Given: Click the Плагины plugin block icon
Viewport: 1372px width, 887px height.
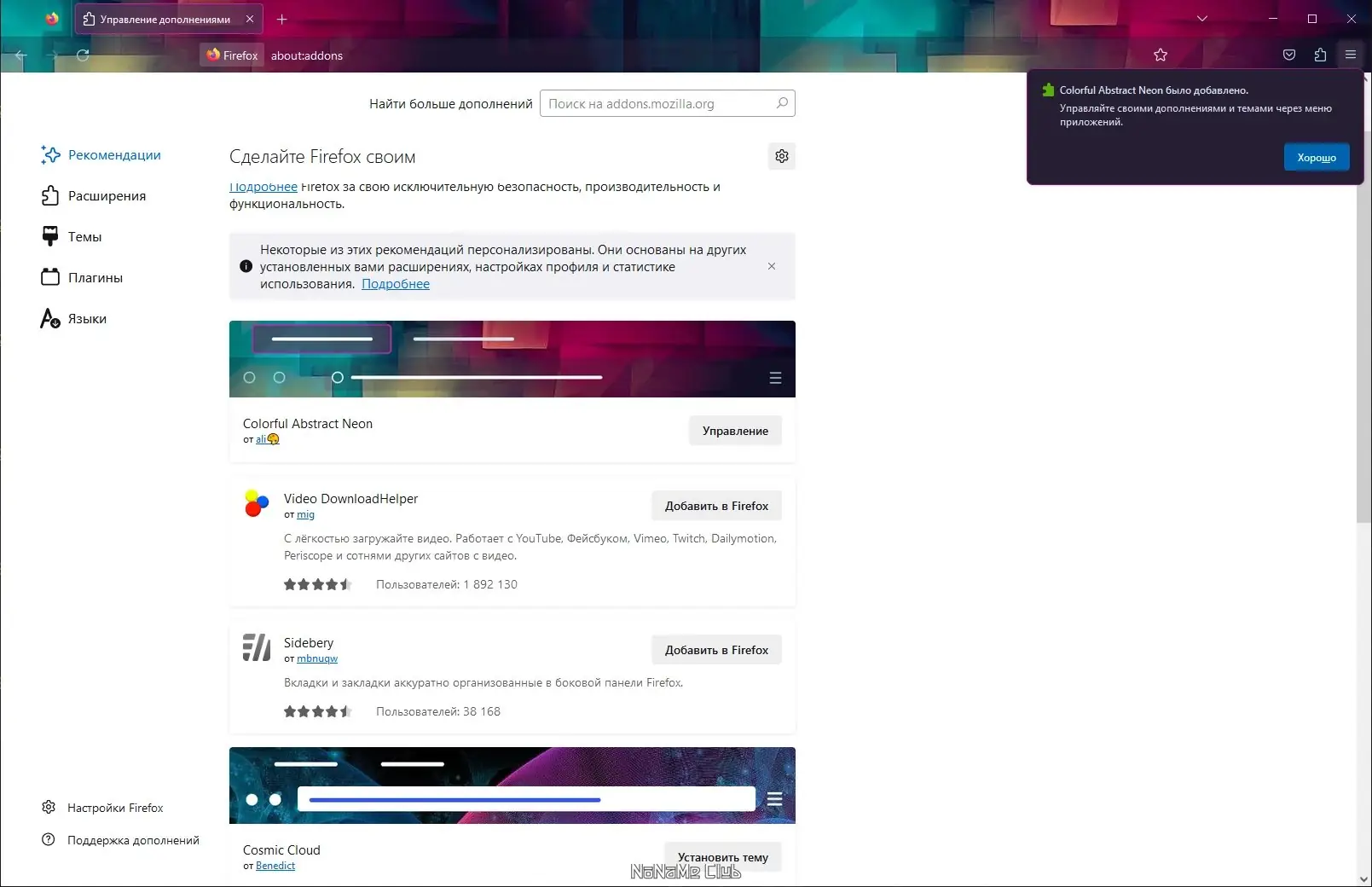Looking at the screenshot, I should [50, 277].
